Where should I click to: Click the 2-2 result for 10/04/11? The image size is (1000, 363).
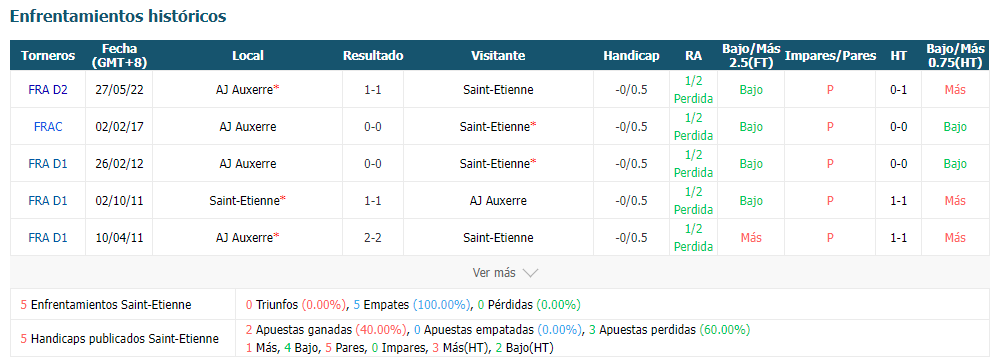point(373,238)
